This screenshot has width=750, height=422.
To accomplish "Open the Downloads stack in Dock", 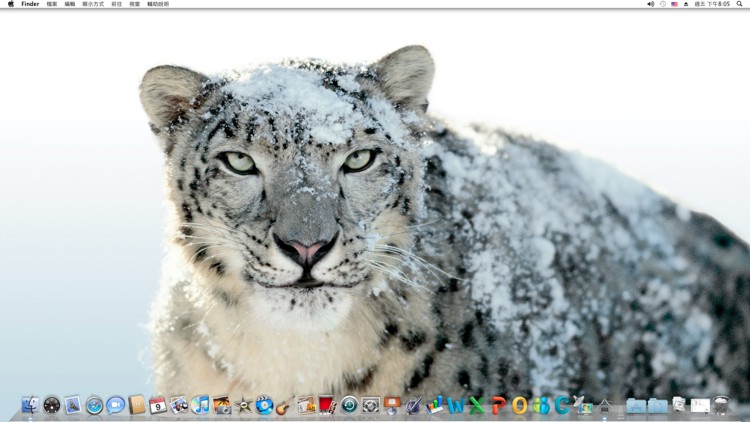I will click(x=679, y=405).
